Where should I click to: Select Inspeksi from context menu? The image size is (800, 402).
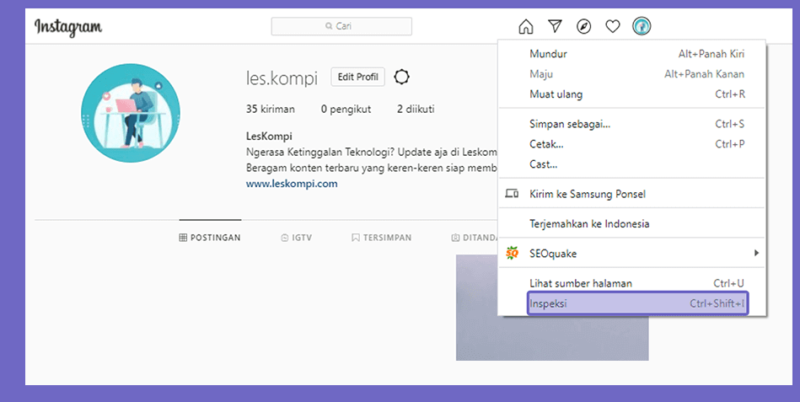click(637, 304)
